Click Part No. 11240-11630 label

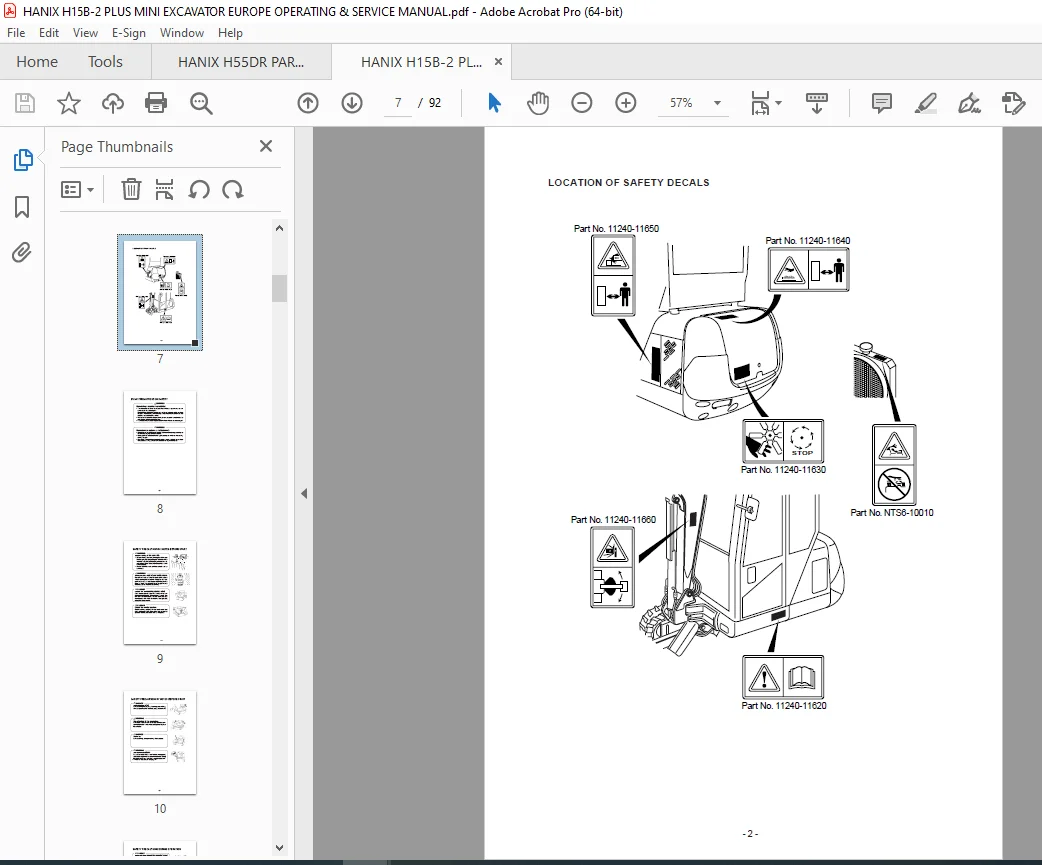point(783,470)
